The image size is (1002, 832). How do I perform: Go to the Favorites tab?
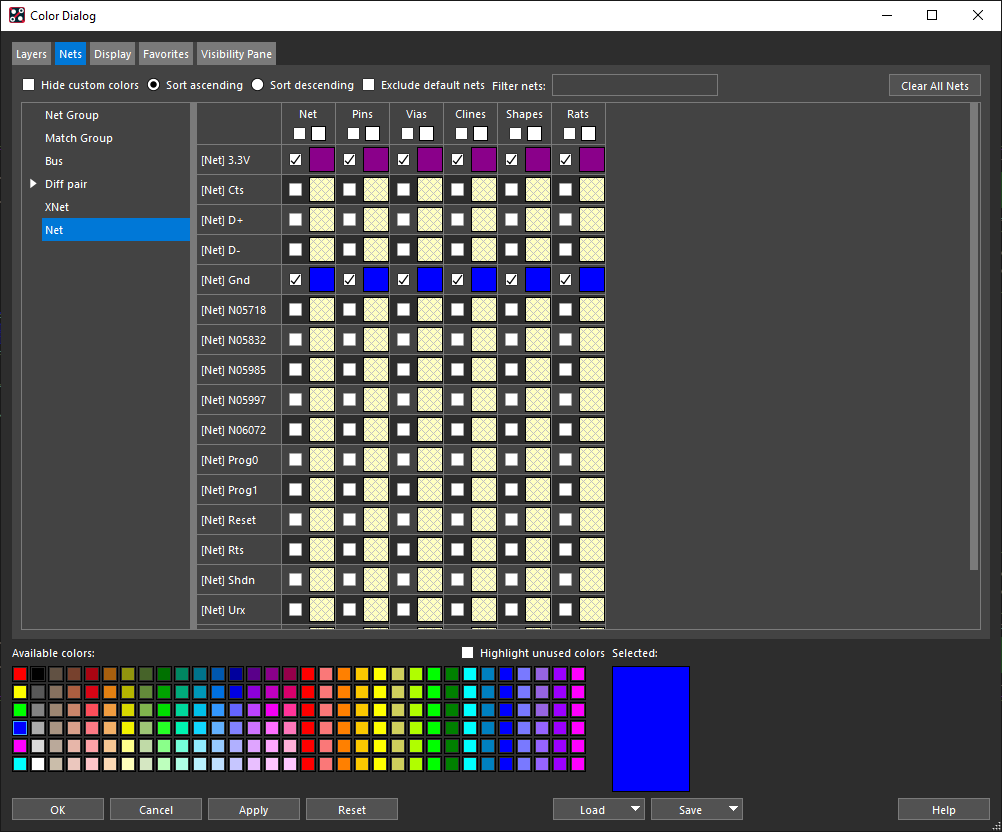pyautogui.click(x=166, y=54)
